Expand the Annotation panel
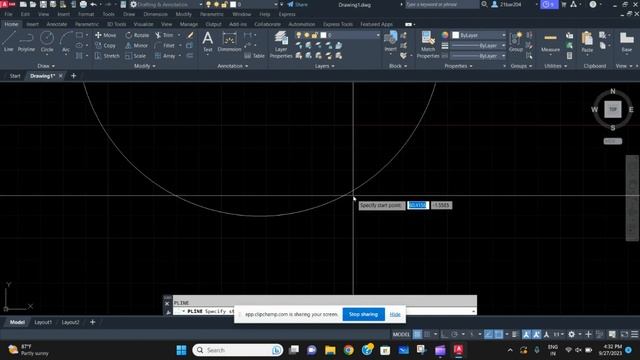Screen dimensions: 640x360 point(233,66)
